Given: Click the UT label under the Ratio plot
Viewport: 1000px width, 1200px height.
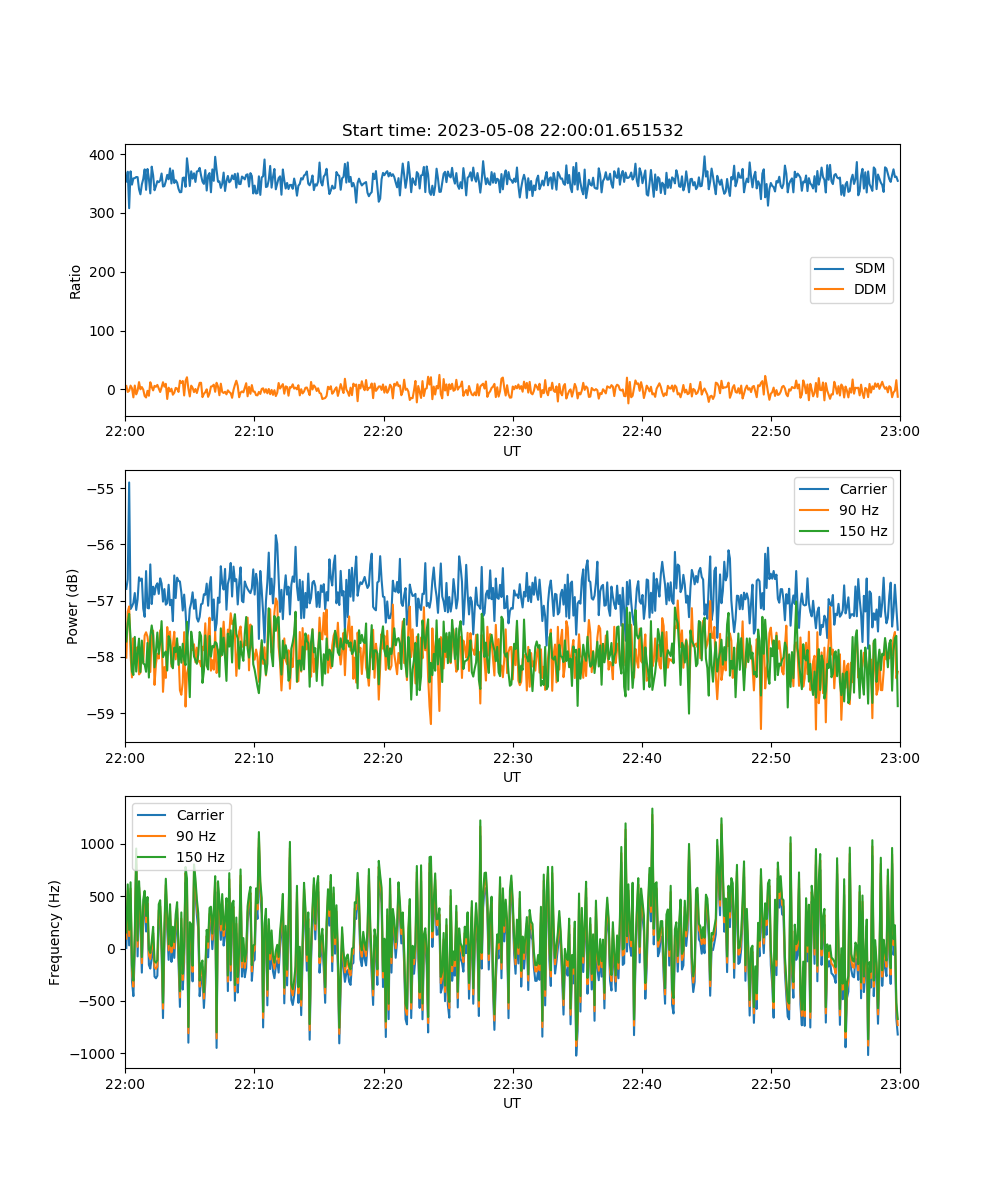Looking at the screenshot, I should [x=512, y=451].
